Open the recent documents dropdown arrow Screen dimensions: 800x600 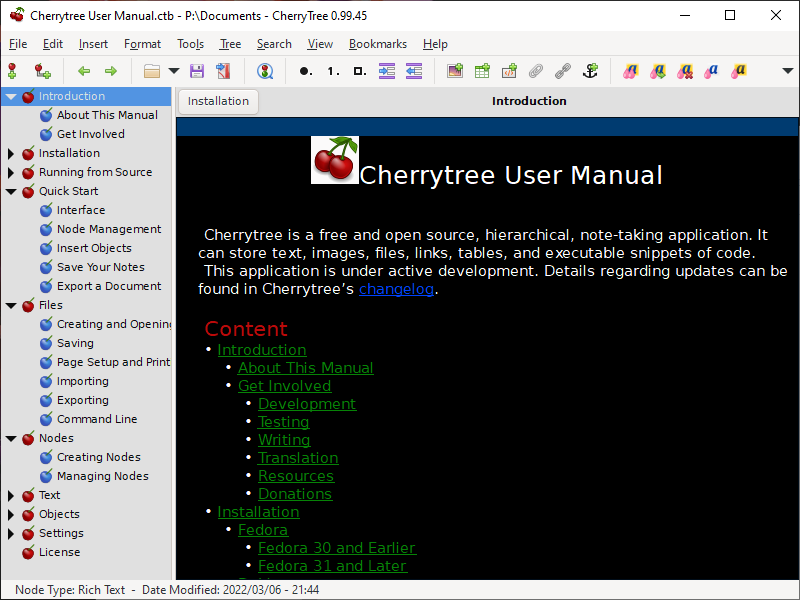[174, 71]
